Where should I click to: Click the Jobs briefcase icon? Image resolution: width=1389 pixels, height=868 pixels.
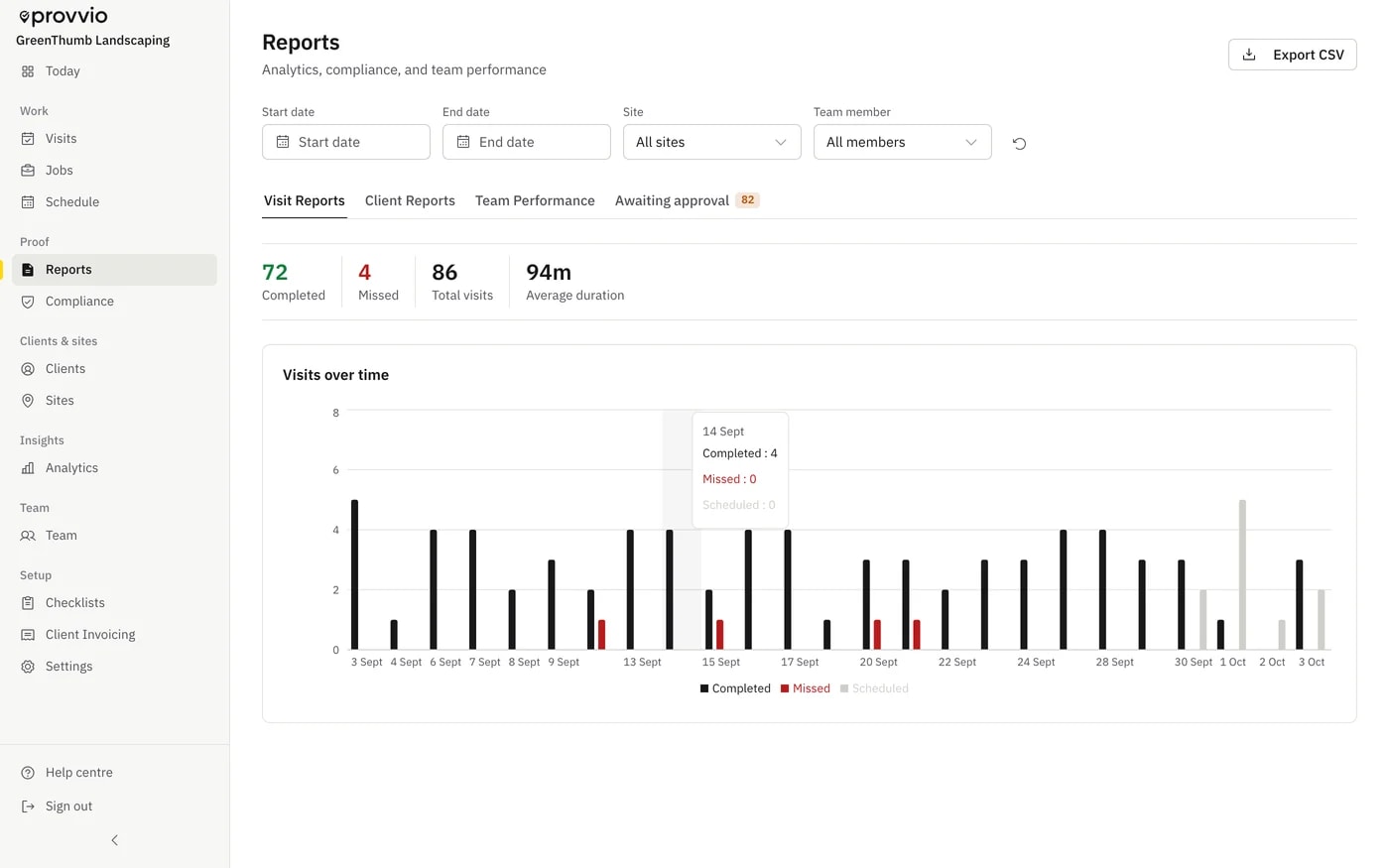[x=28, y=171]
